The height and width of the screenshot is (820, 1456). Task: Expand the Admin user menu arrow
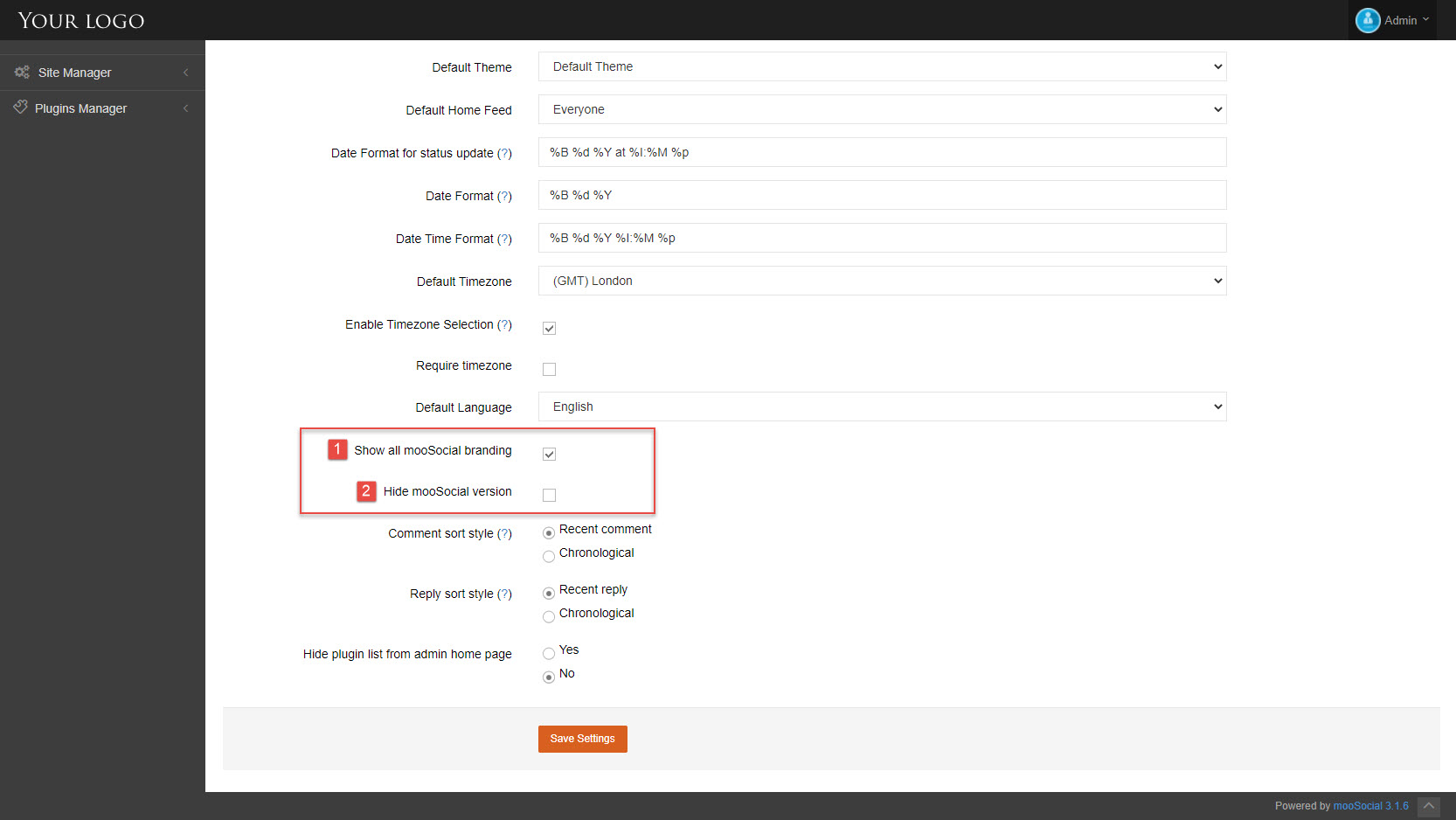click(x=1425, y=19)
